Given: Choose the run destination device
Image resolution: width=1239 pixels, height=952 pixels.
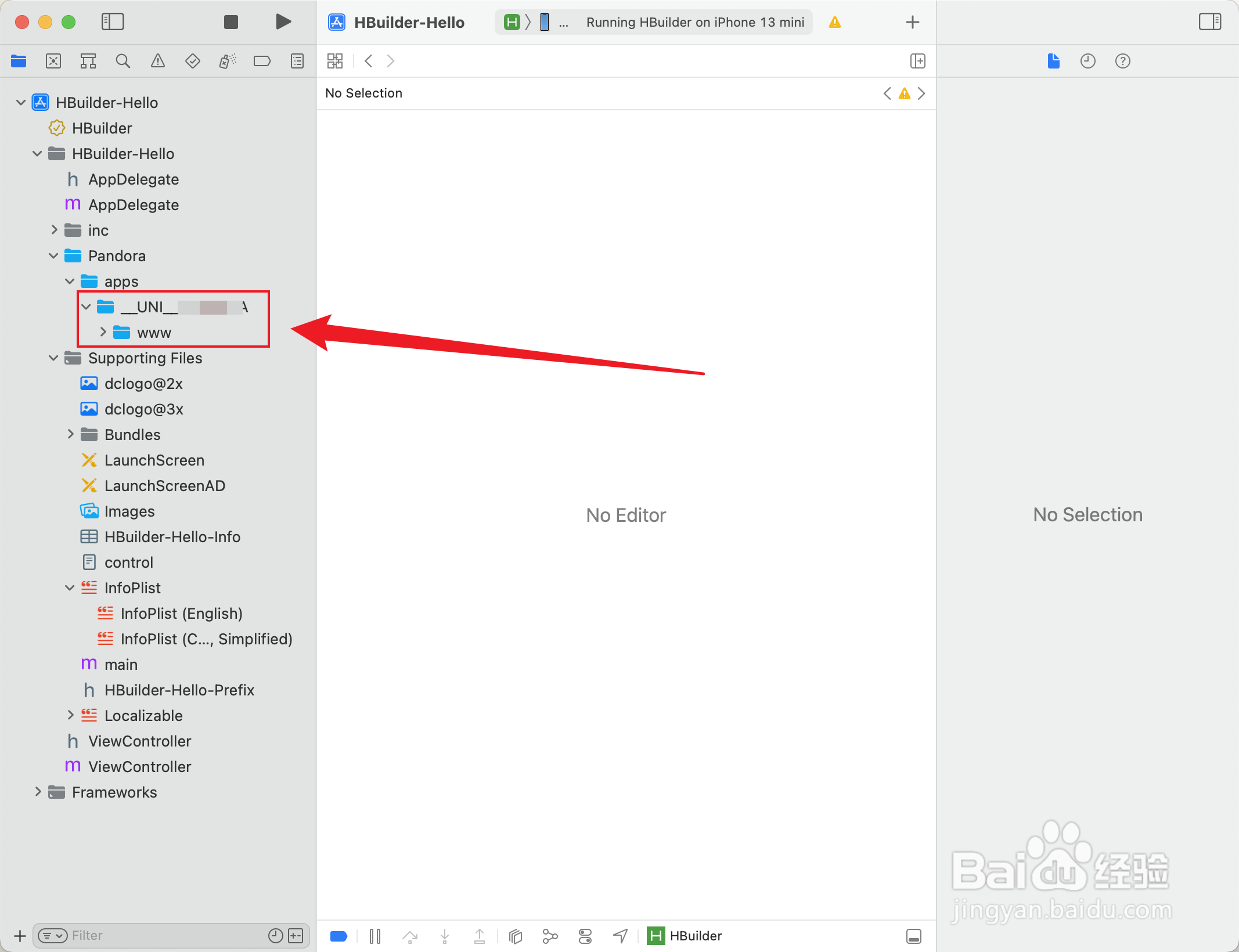Looking at the screenshot, I should (x=545, y=22).
